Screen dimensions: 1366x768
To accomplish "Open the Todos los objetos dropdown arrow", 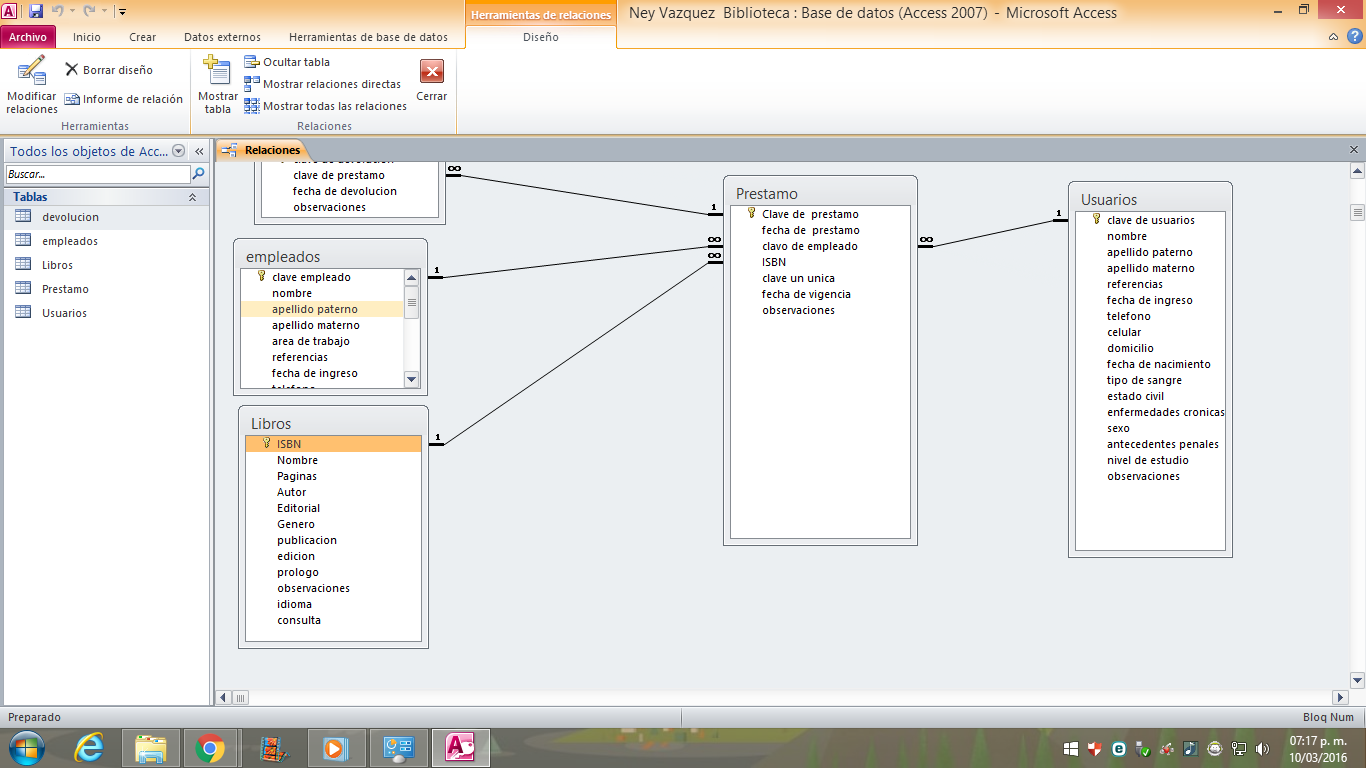I will click(x=179, y=151).
